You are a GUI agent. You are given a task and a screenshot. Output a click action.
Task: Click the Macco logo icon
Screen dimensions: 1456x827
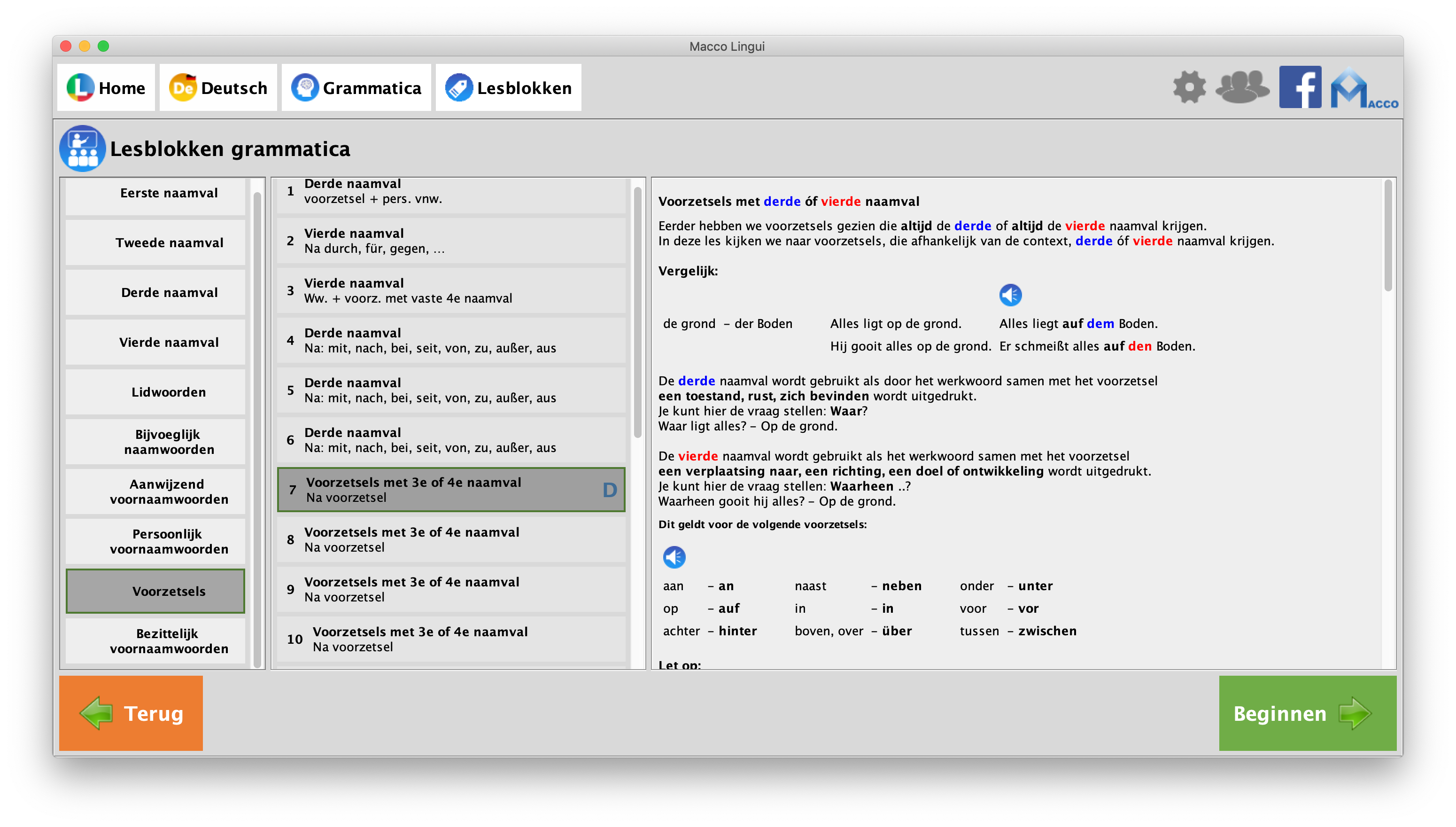[x=1363, y=89]
